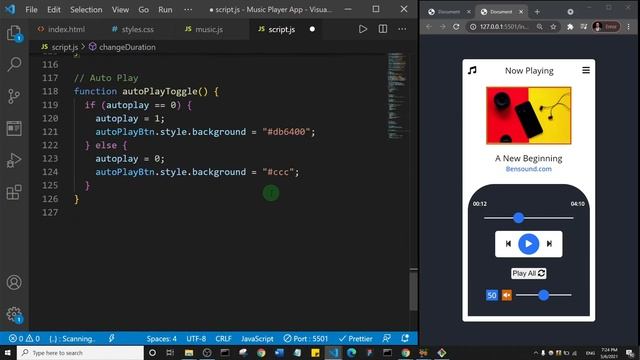
Task: Open the Extensions view
Action: [14, 192]
